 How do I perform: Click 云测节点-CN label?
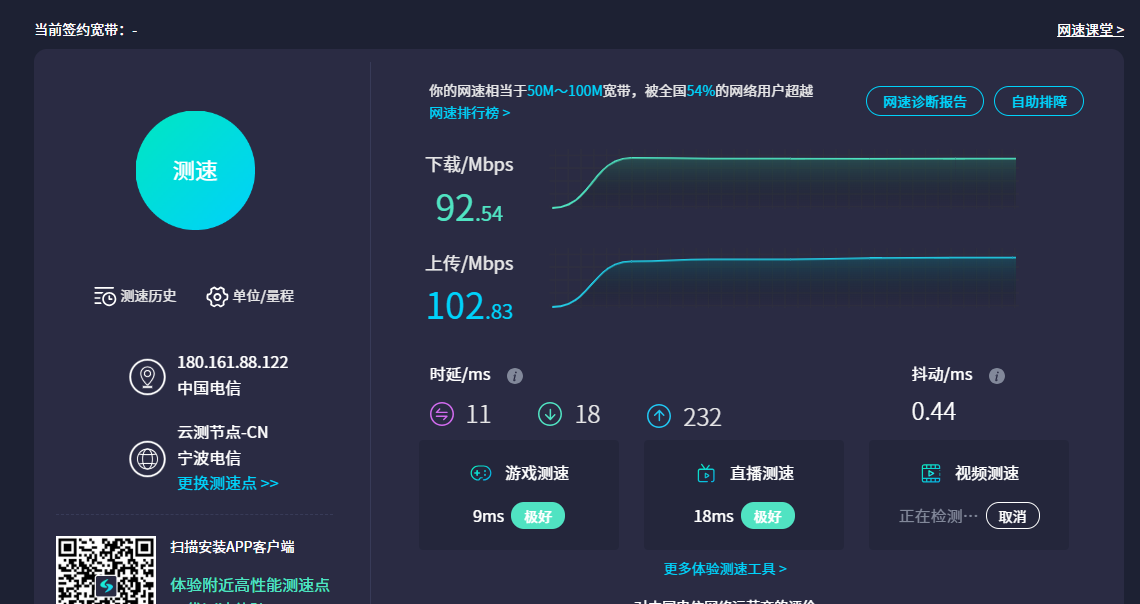click(x=222, y=432)
